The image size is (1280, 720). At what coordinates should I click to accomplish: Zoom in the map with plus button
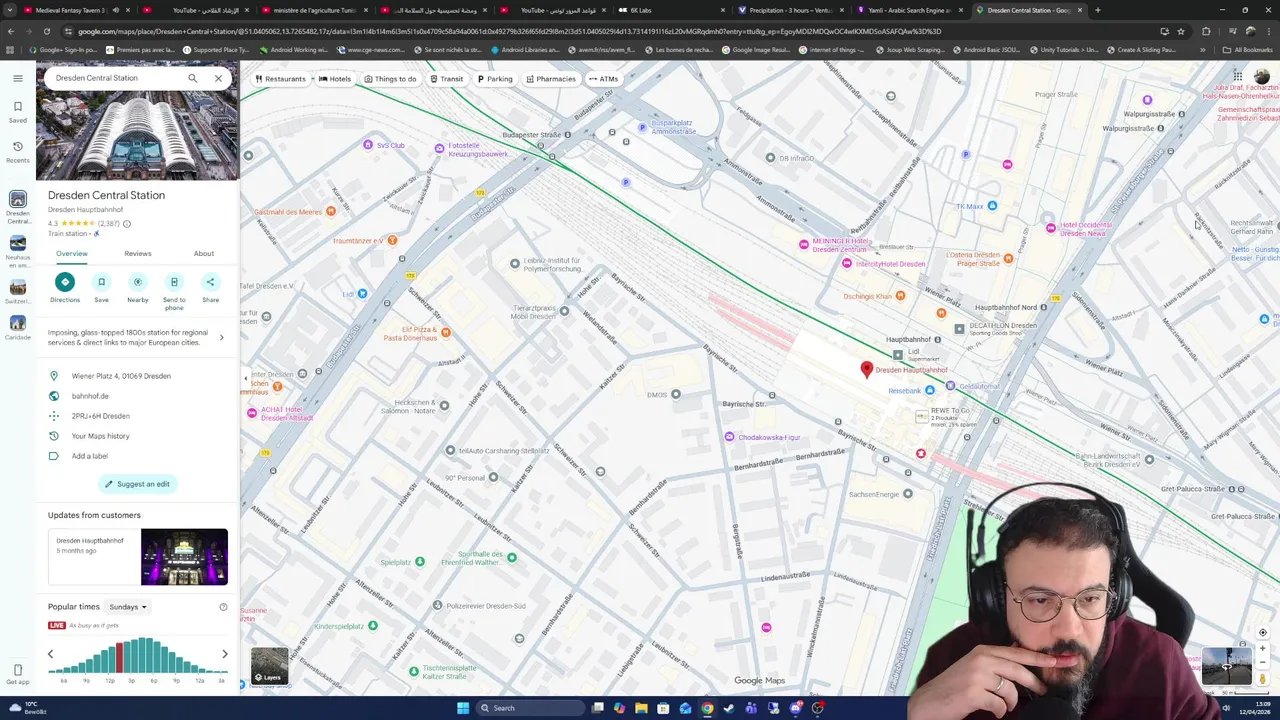point(1262,648)
